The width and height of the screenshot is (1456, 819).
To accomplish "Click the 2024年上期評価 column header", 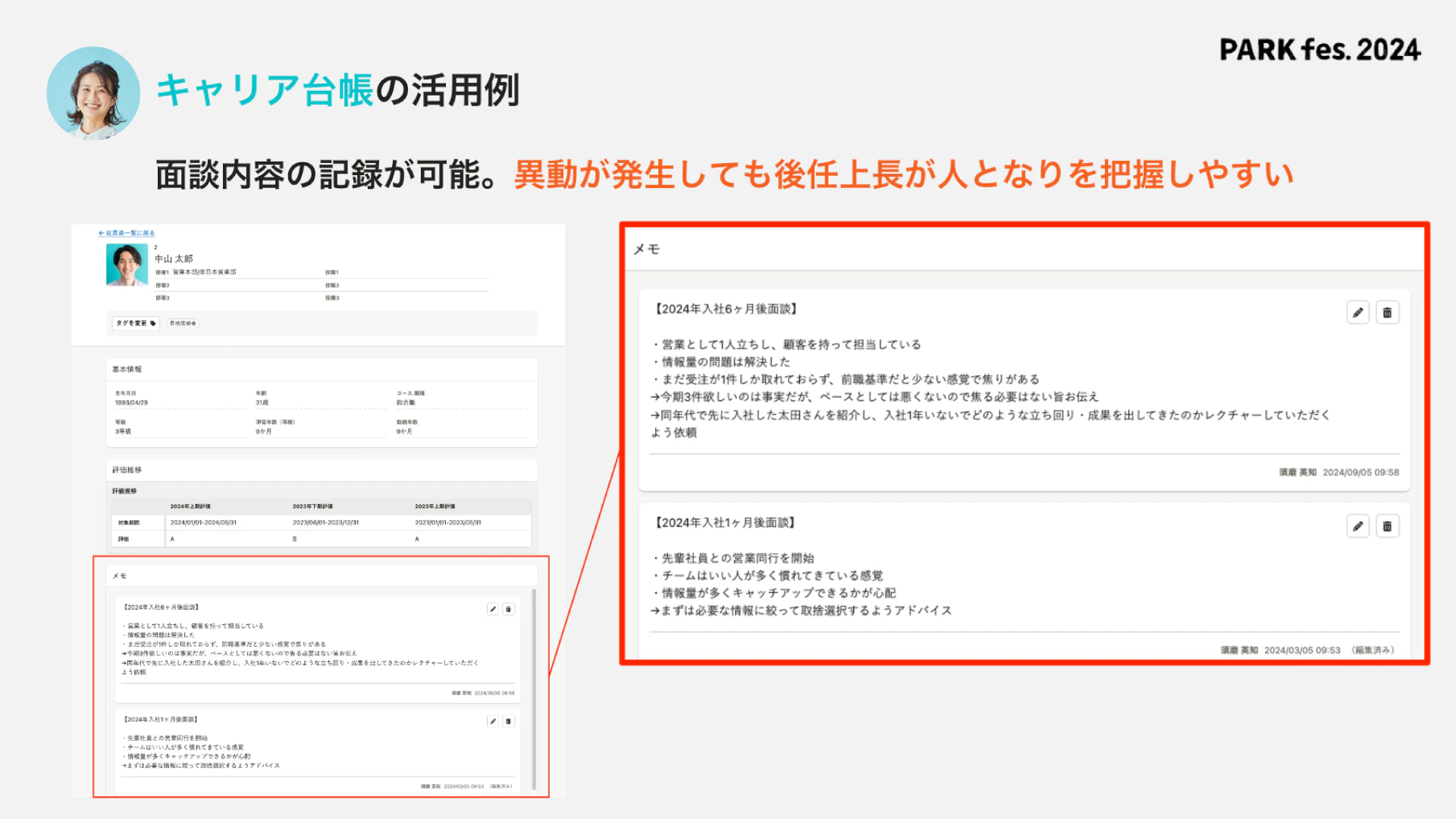I will coord(190,506).
